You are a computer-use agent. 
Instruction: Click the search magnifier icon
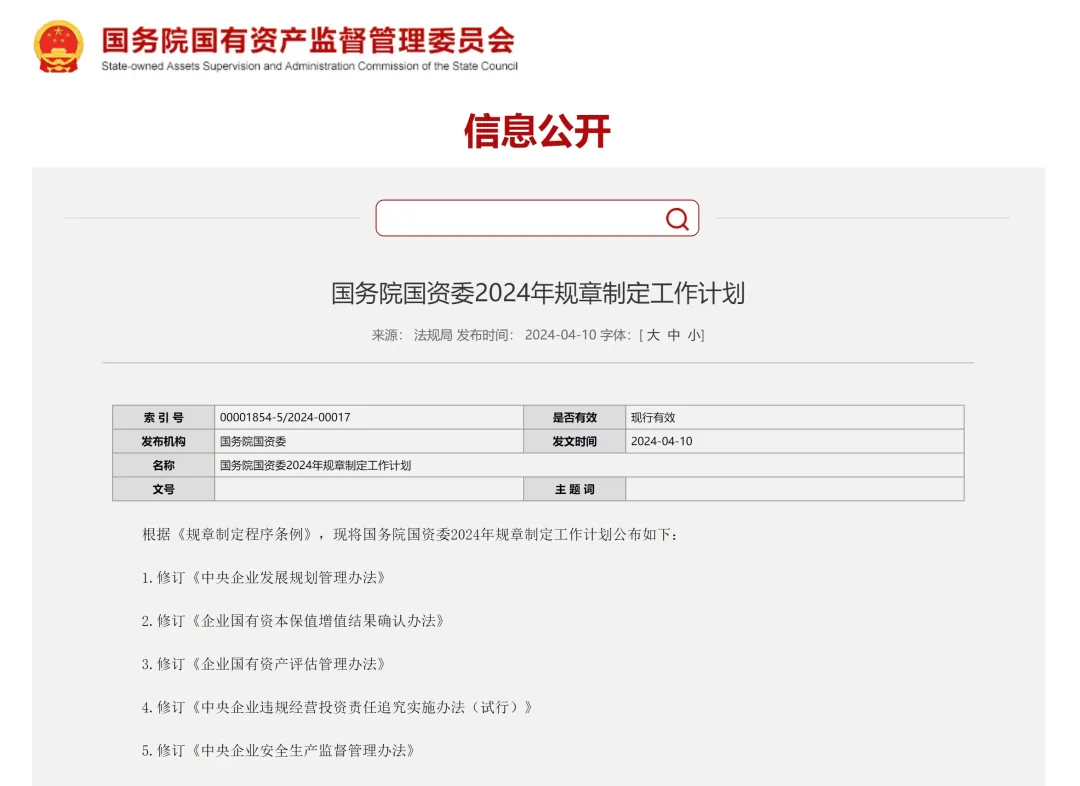coord(677,219)
